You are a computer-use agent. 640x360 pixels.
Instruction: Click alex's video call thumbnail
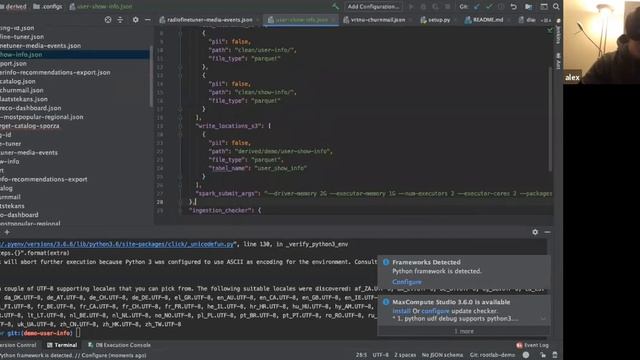click(x=601, y=42)
